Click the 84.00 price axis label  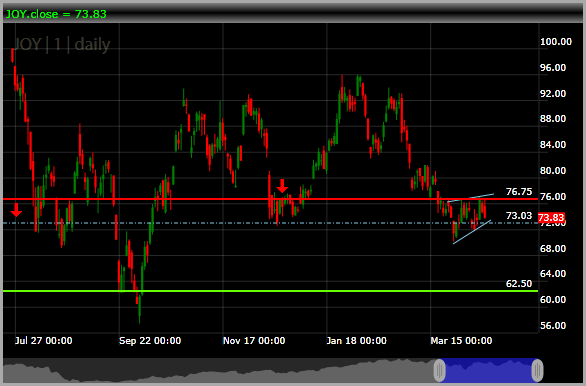[x=553, y=145]
